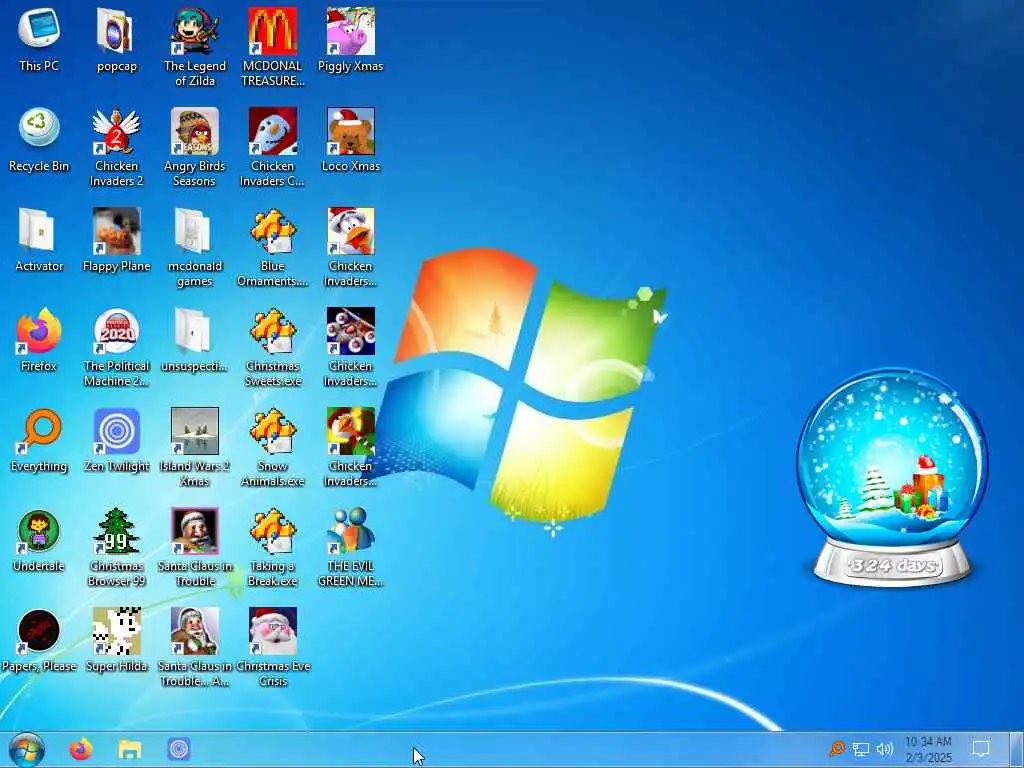Select the popcap folder icon
The image size is (1024, 768).
coord(116,40)
